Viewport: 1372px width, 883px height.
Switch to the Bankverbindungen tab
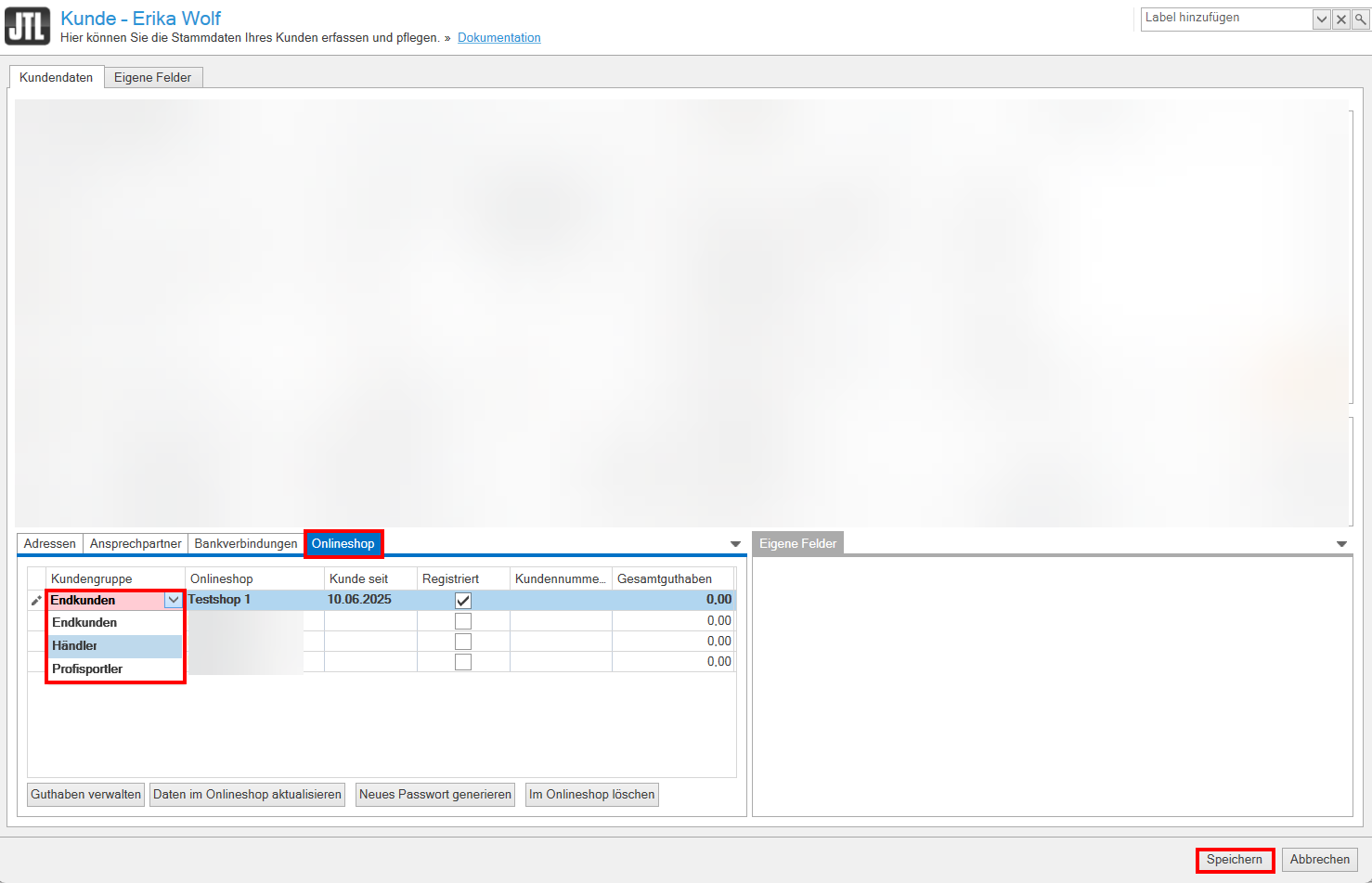point(246,544)
